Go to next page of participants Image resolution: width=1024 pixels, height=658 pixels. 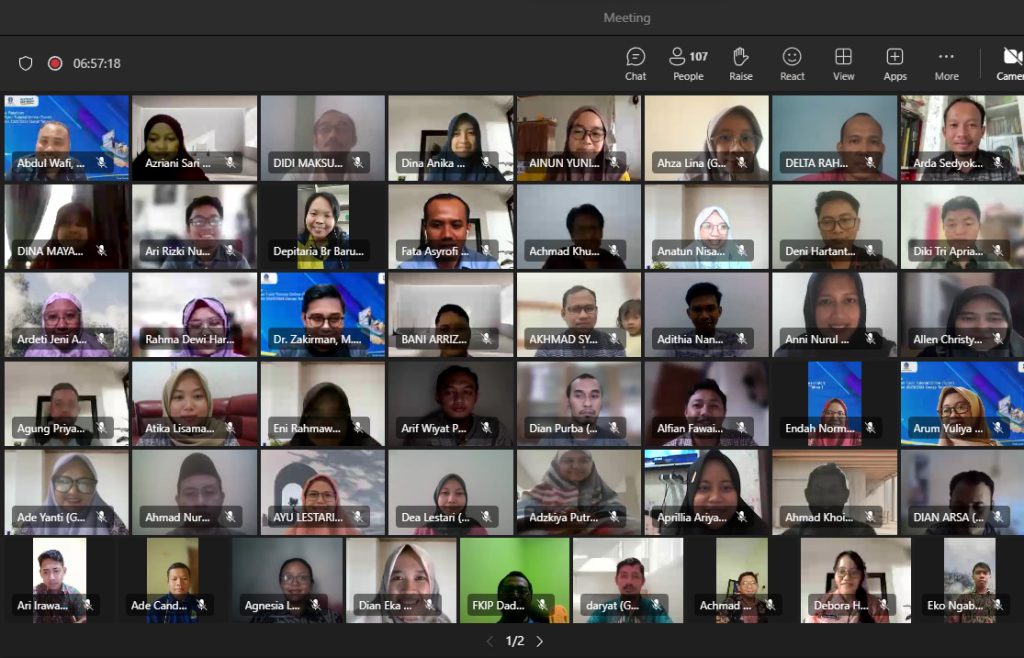(x=540, y=641)
